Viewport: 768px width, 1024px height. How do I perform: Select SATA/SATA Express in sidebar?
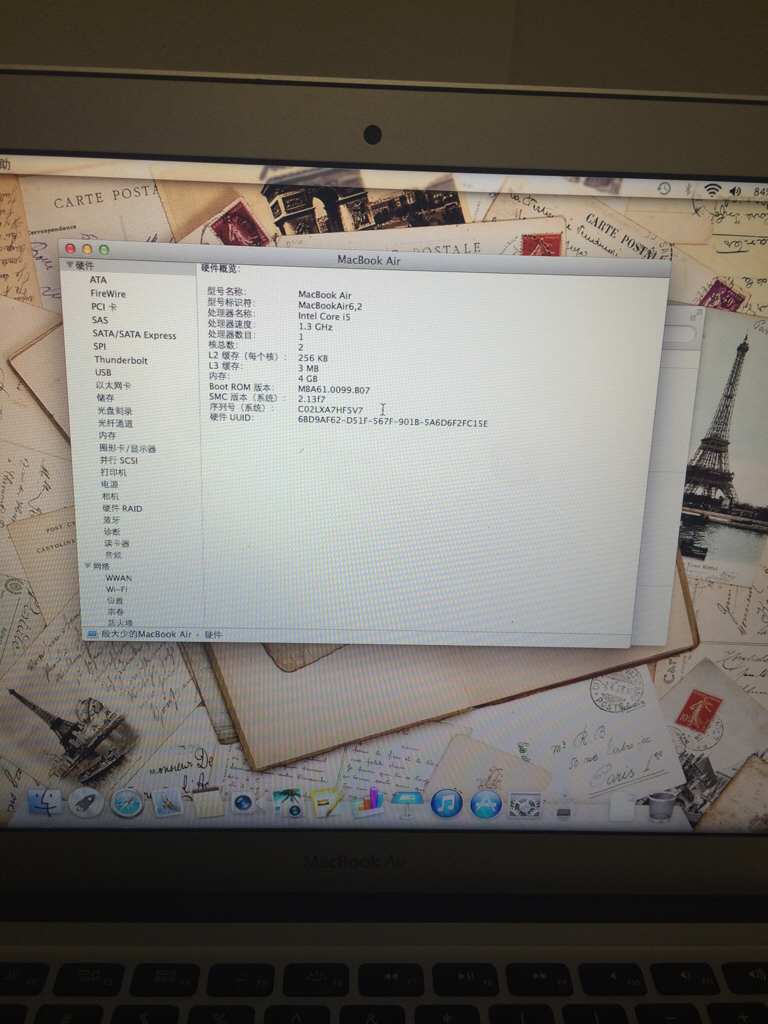coord(135,334)
